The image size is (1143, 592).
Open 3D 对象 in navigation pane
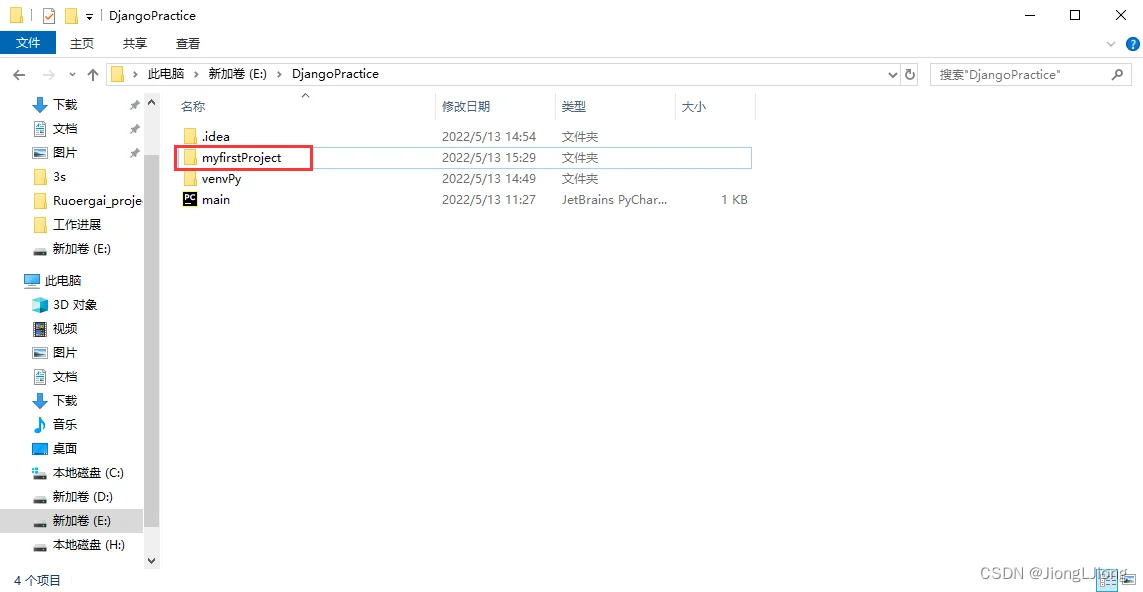click(x=74, y=305)
